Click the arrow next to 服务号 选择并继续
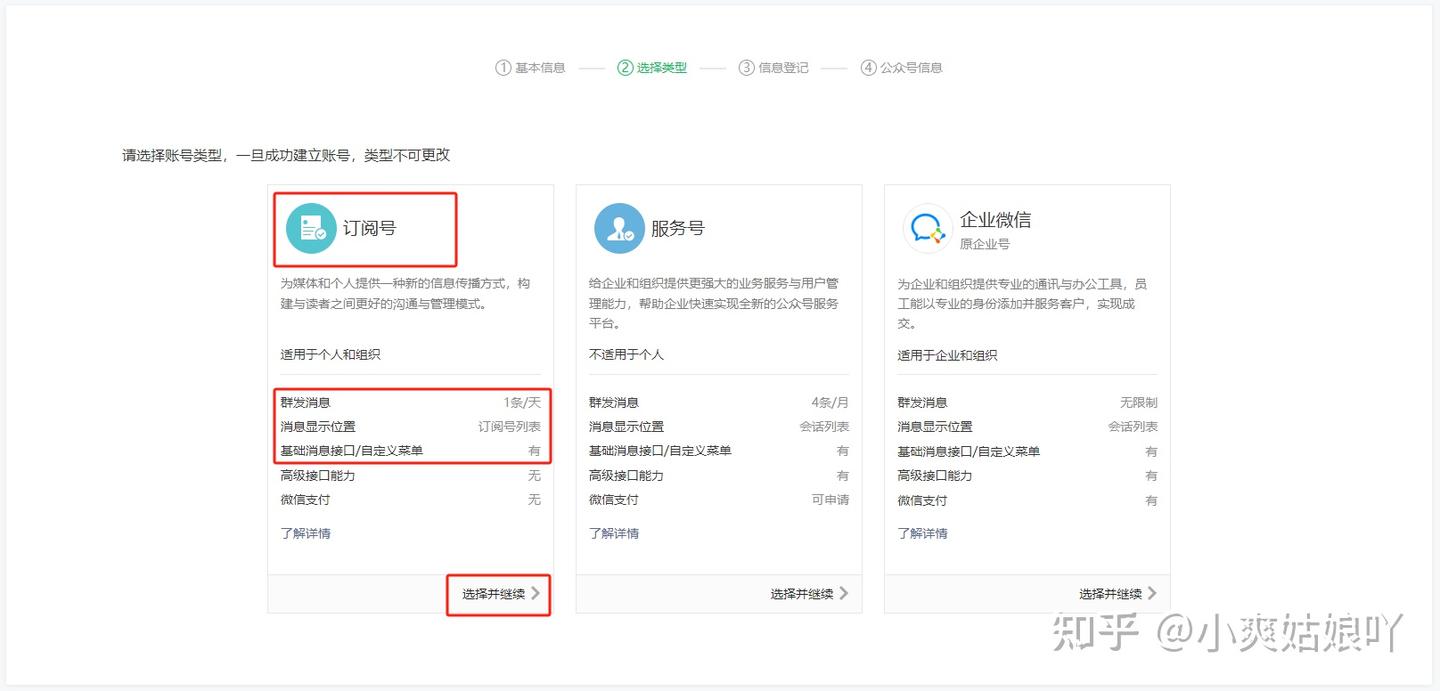The height and width of the screenshot is (691, 1440). (844, 593)
